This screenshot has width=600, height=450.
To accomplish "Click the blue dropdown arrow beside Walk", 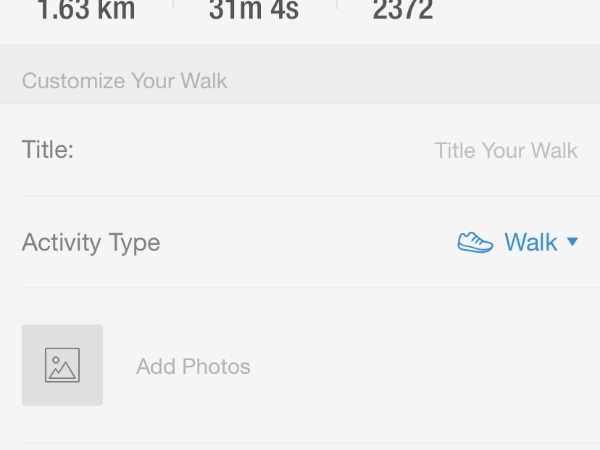I will (x=572, y=242).
